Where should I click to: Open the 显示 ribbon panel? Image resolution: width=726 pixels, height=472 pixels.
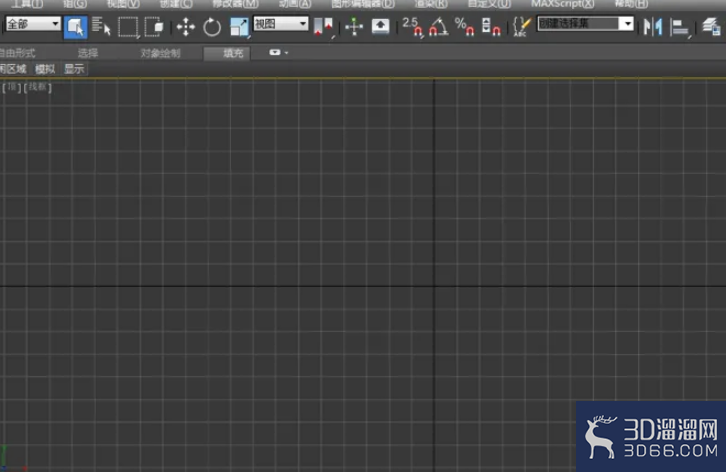click(x=74, y=69)
